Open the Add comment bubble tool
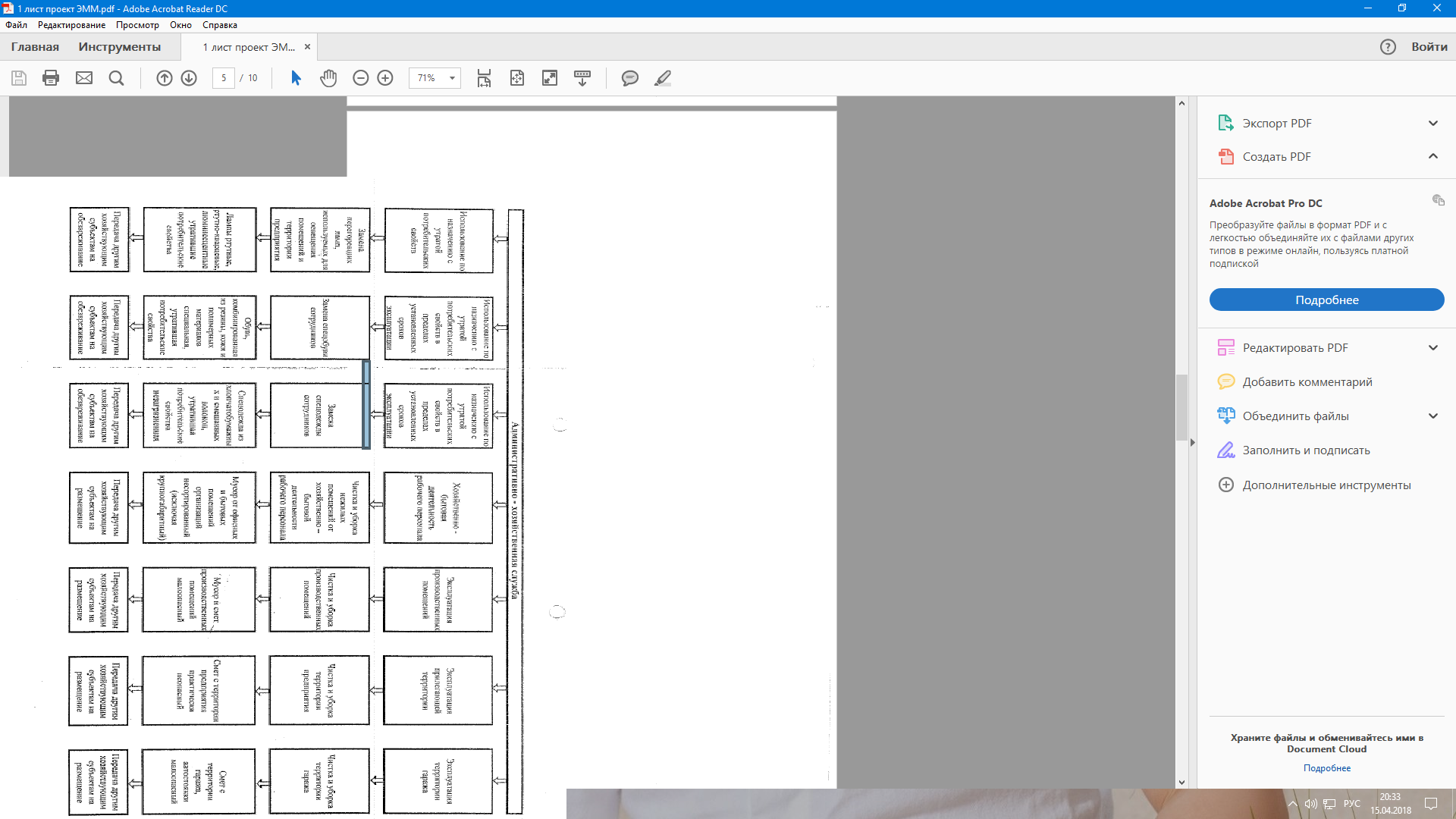This screenshot has height=819, width=1456. coord(629,78)
